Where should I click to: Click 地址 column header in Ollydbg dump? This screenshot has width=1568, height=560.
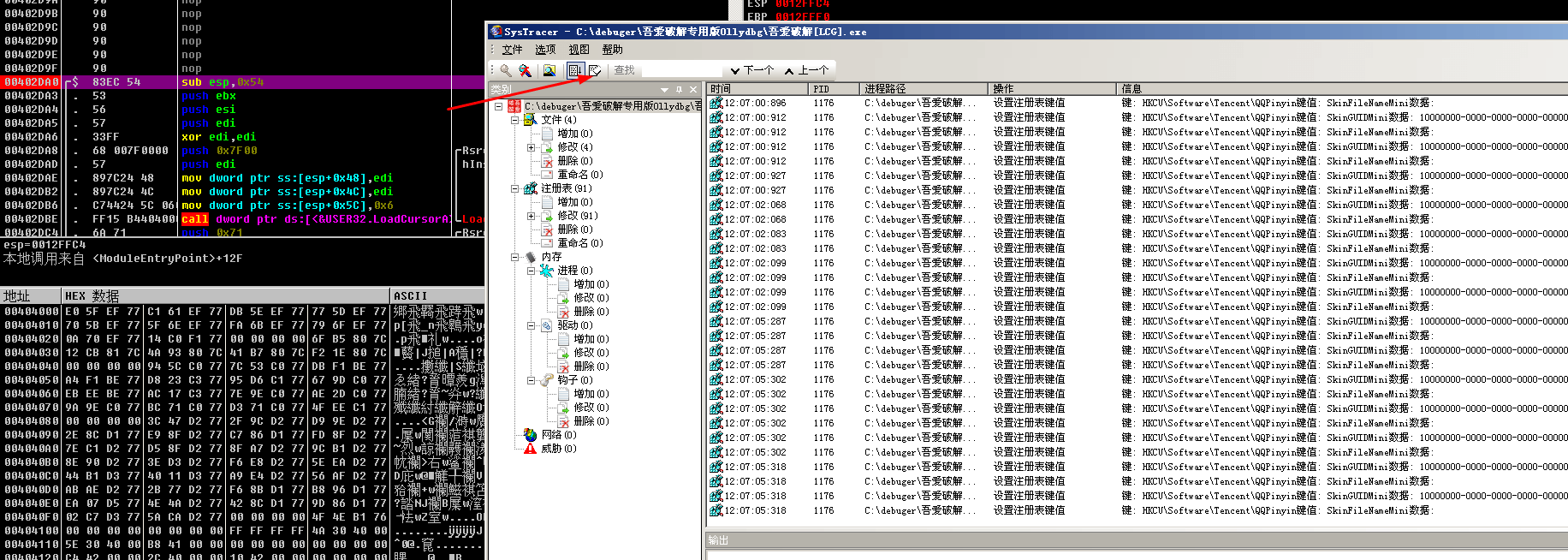tap(32, 296)
